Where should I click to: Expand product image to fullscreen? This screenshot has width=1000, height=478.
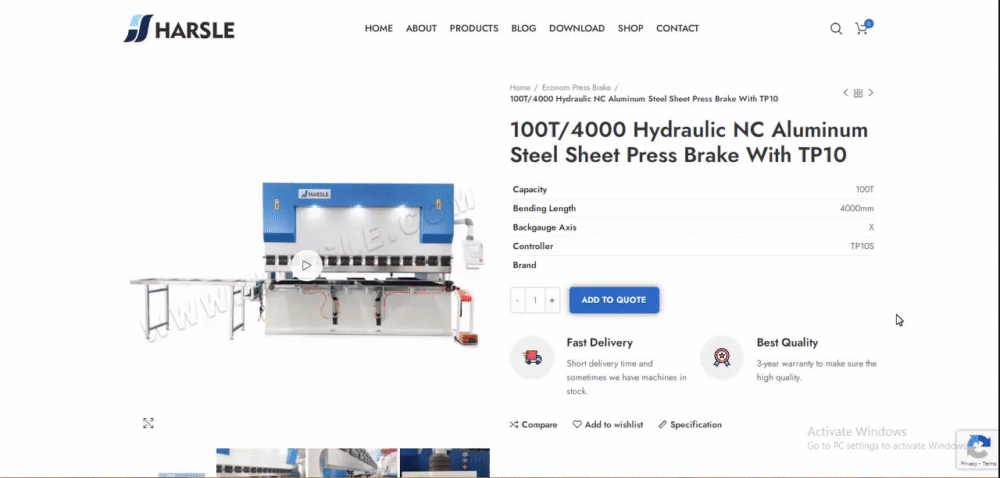tap(148, 423)
